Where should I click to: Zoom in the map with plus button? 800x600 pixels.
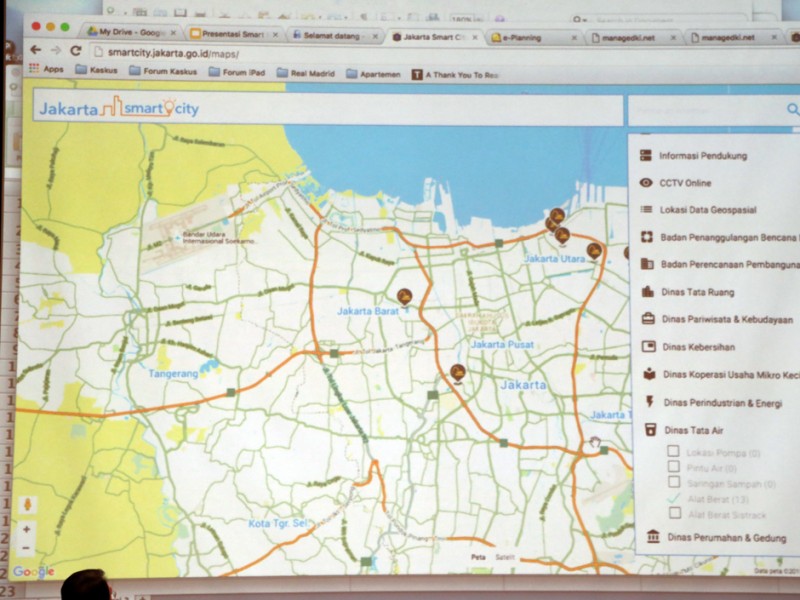[x=27, y=529]
